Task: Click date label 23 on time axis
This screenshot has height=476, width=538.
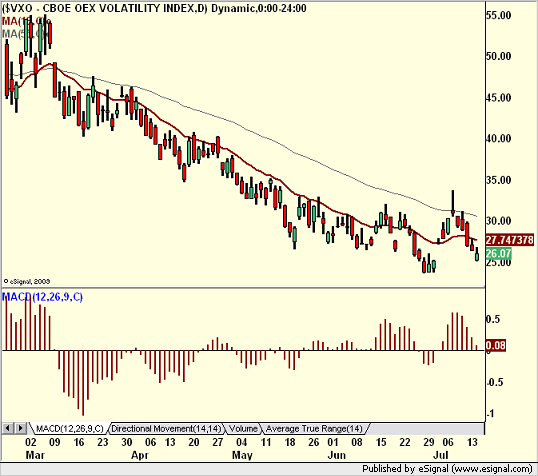Action: tap(103, 442)
